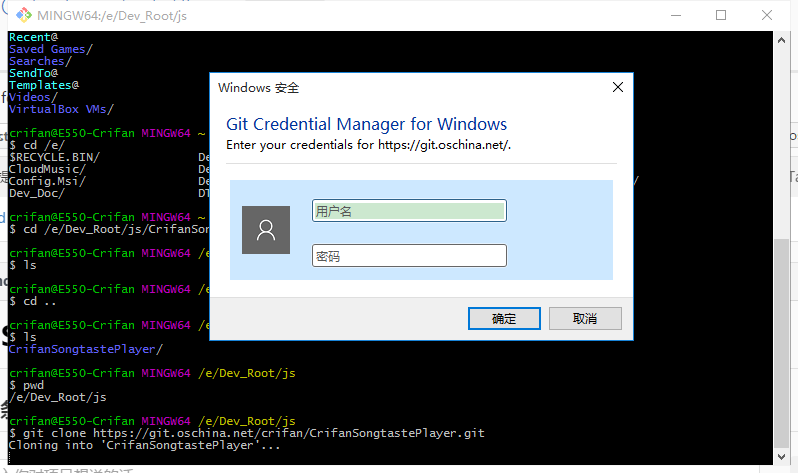Viewport: 798px width, 473px height.
Task: Click the 'Enter your credentials for https://git.oschina.net/.' text
Action: coord(368,145)
